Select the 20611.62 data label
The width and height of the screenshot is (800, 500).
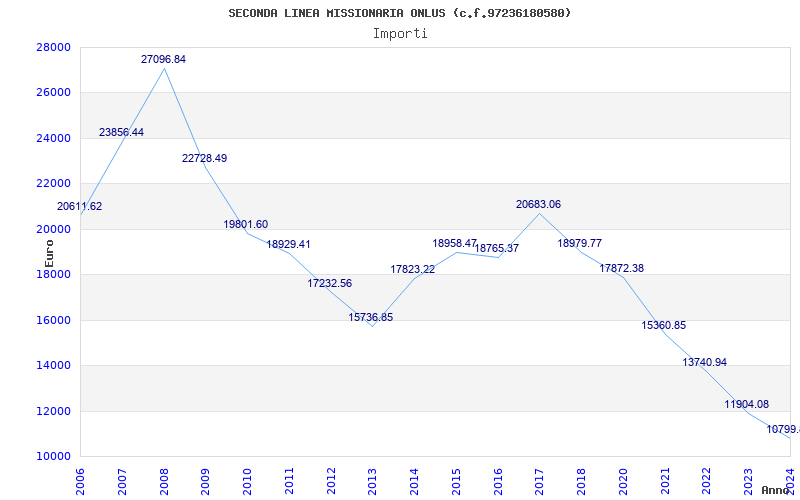tap(80, 207)
